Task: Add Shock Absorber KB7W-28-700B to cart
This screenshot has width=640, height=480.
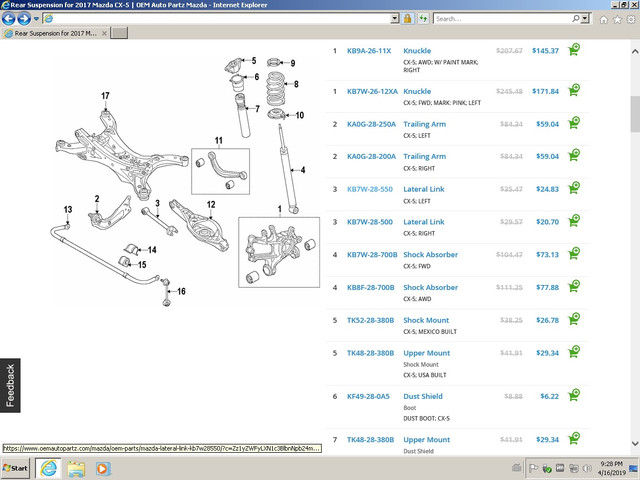Action: pyautogui.click(x=574, y=253)
